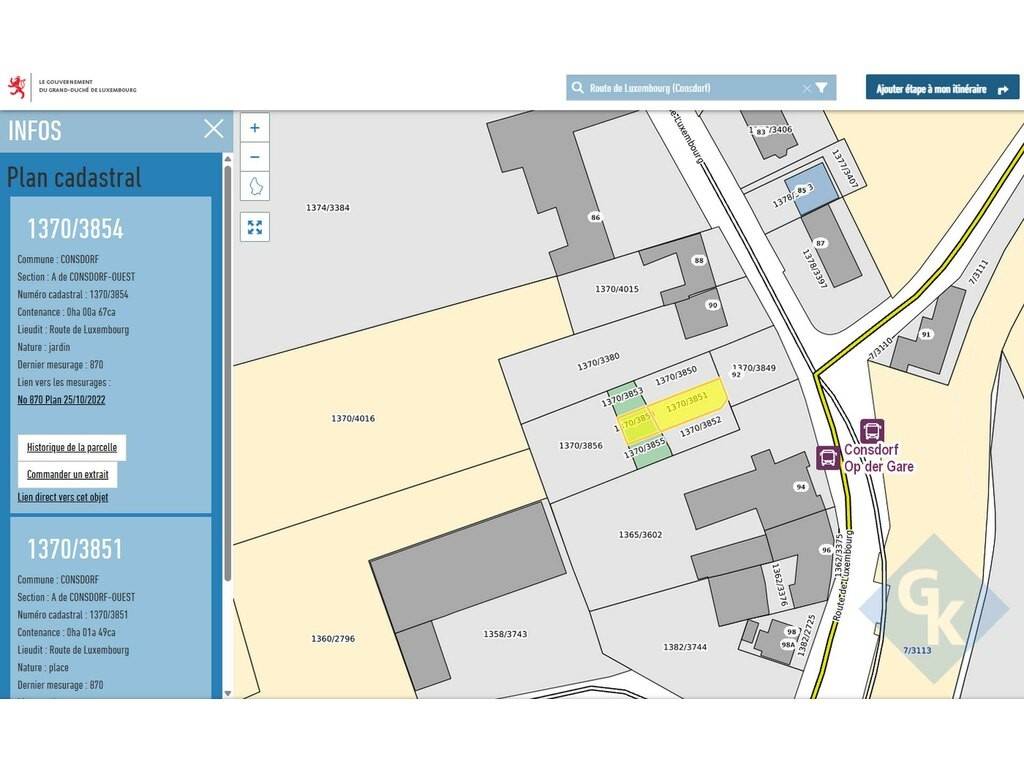Image resolution: width=1024 pixels, height=768 pixels.
Task: Zoom in the map with plus button
Action: (x=255, y=128)
